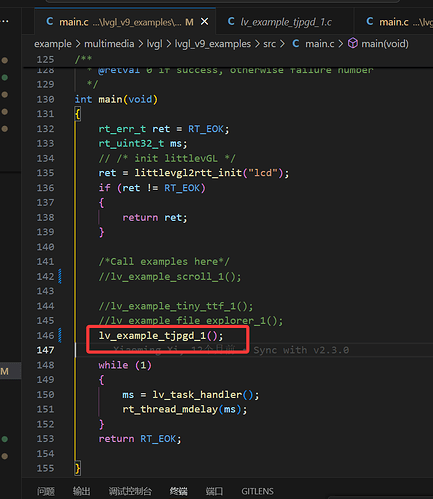Expand the 'lvgl_v9_examples' breadcrumb

point(213,44)
